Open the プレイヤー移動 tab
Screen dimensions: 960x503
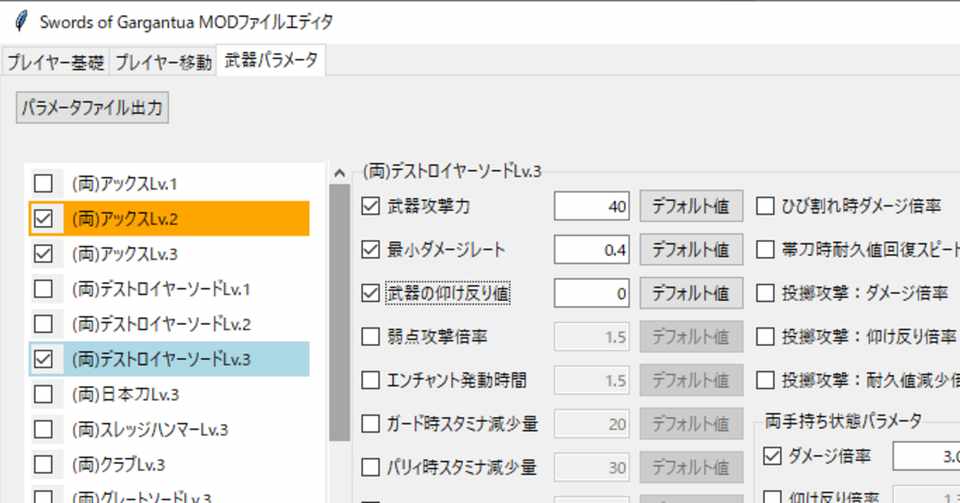(163, 62)
